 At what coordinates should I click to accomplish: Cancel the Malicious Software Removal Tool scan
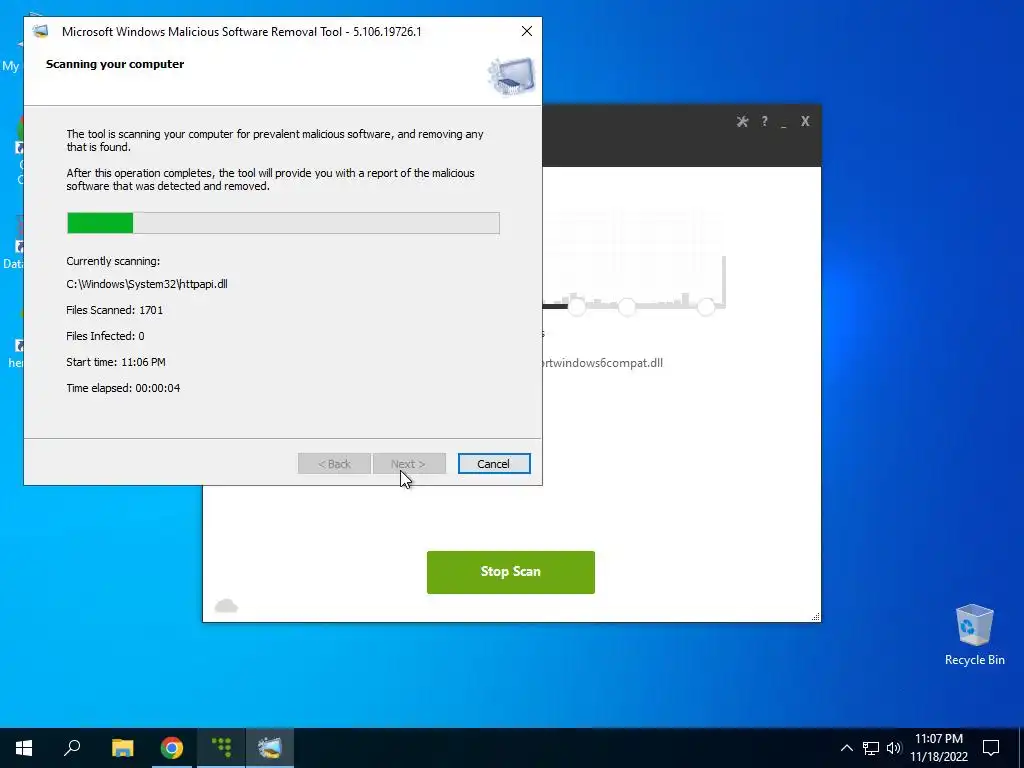pos(494,464)
